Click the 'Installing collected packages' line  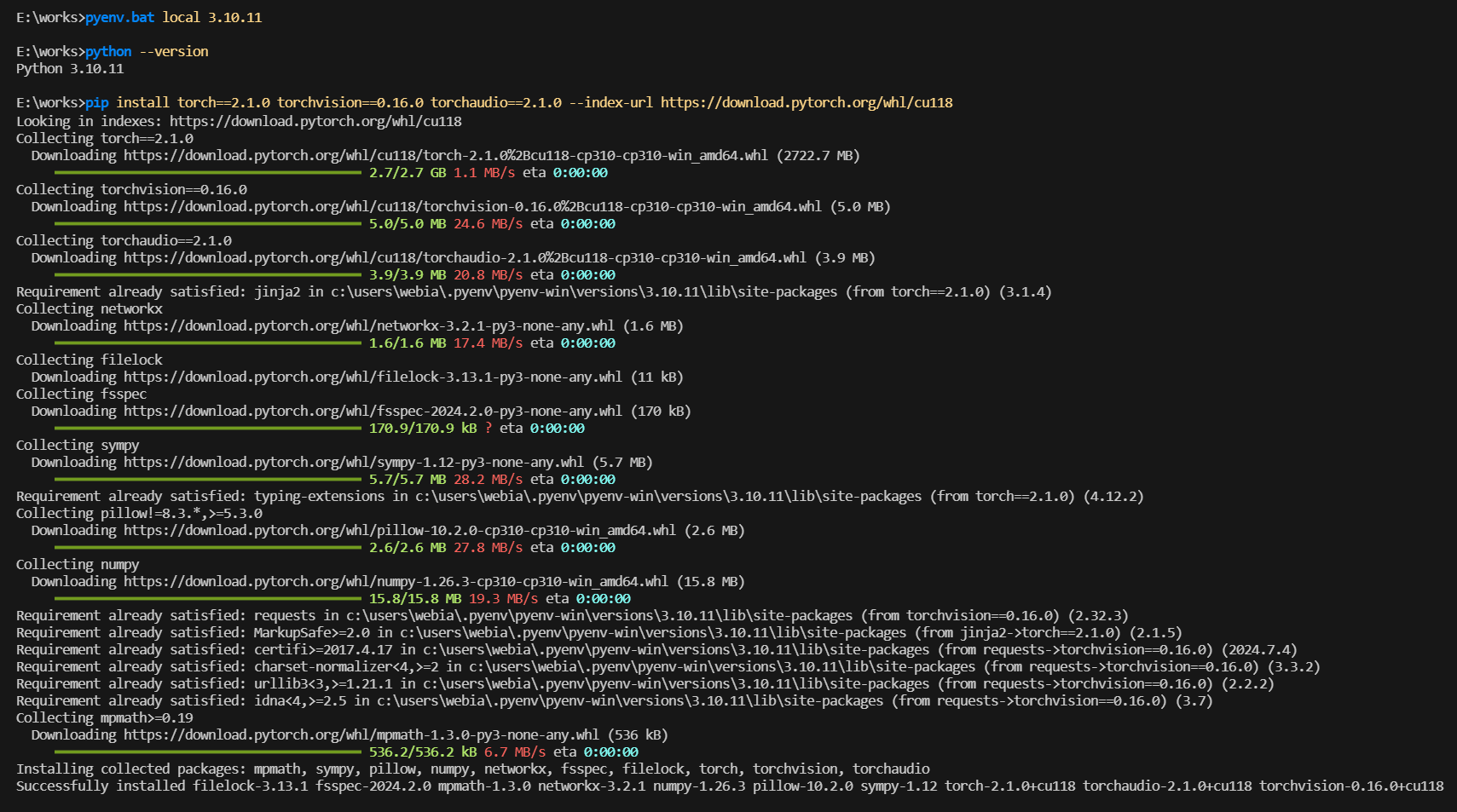(x=473, y=769)
